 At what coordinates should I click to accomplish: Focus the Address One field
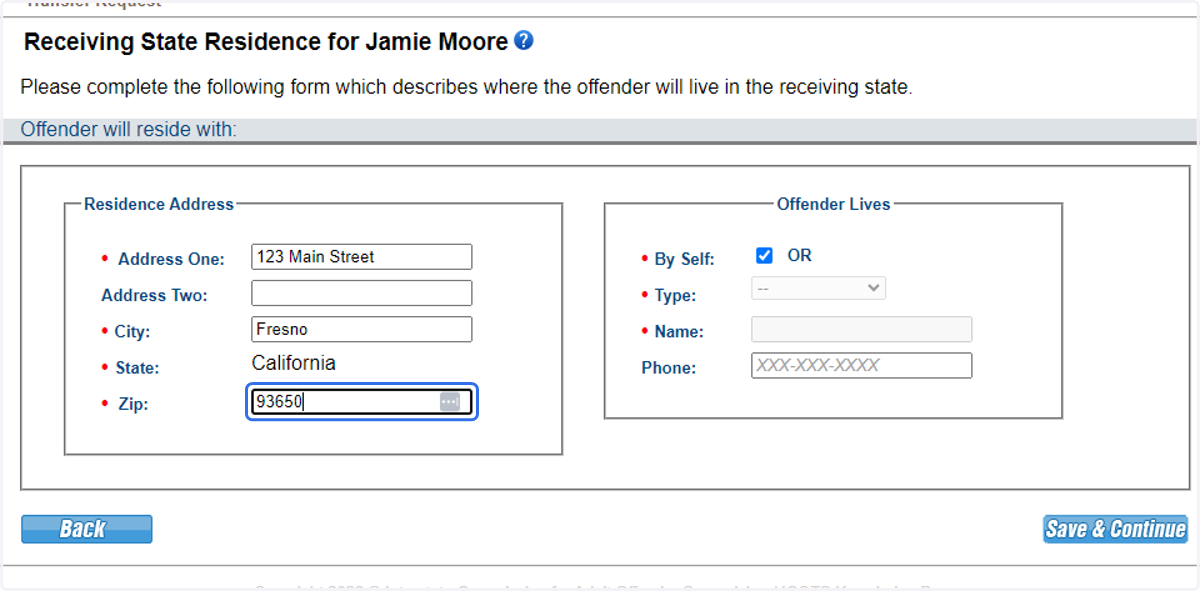coord(361,257)
